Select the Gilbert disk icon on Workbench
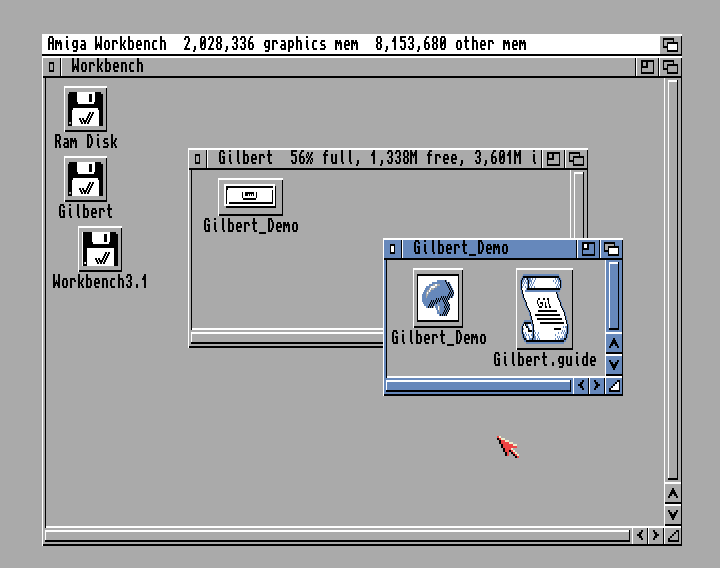Image resolution: width=720 pixels, height=568 pixels. 86,179
